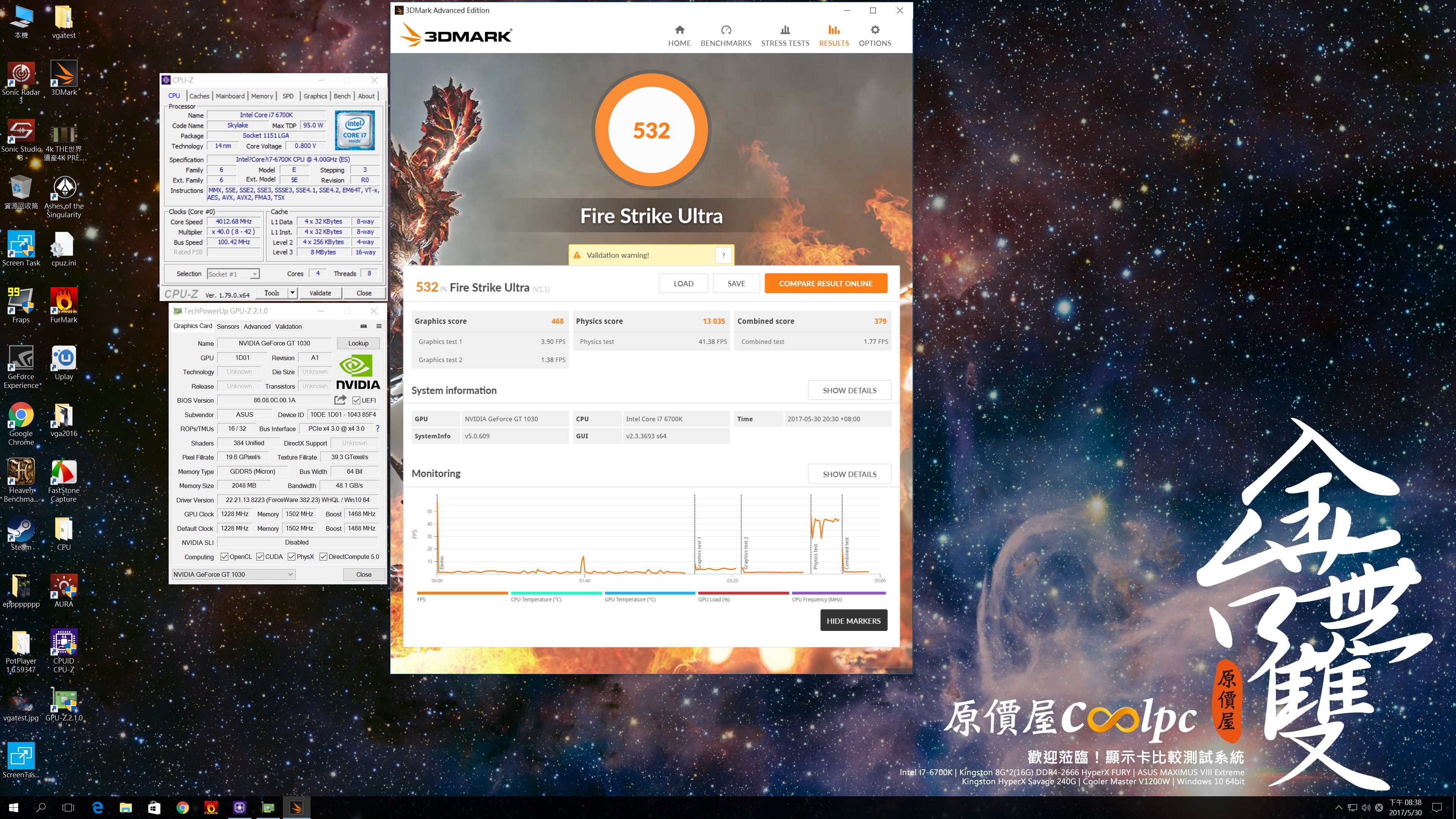The height and width of the screenshot is (819, 1456).
Task: Open CPU-Z SPD tab
Action: [x=288, y=96]
